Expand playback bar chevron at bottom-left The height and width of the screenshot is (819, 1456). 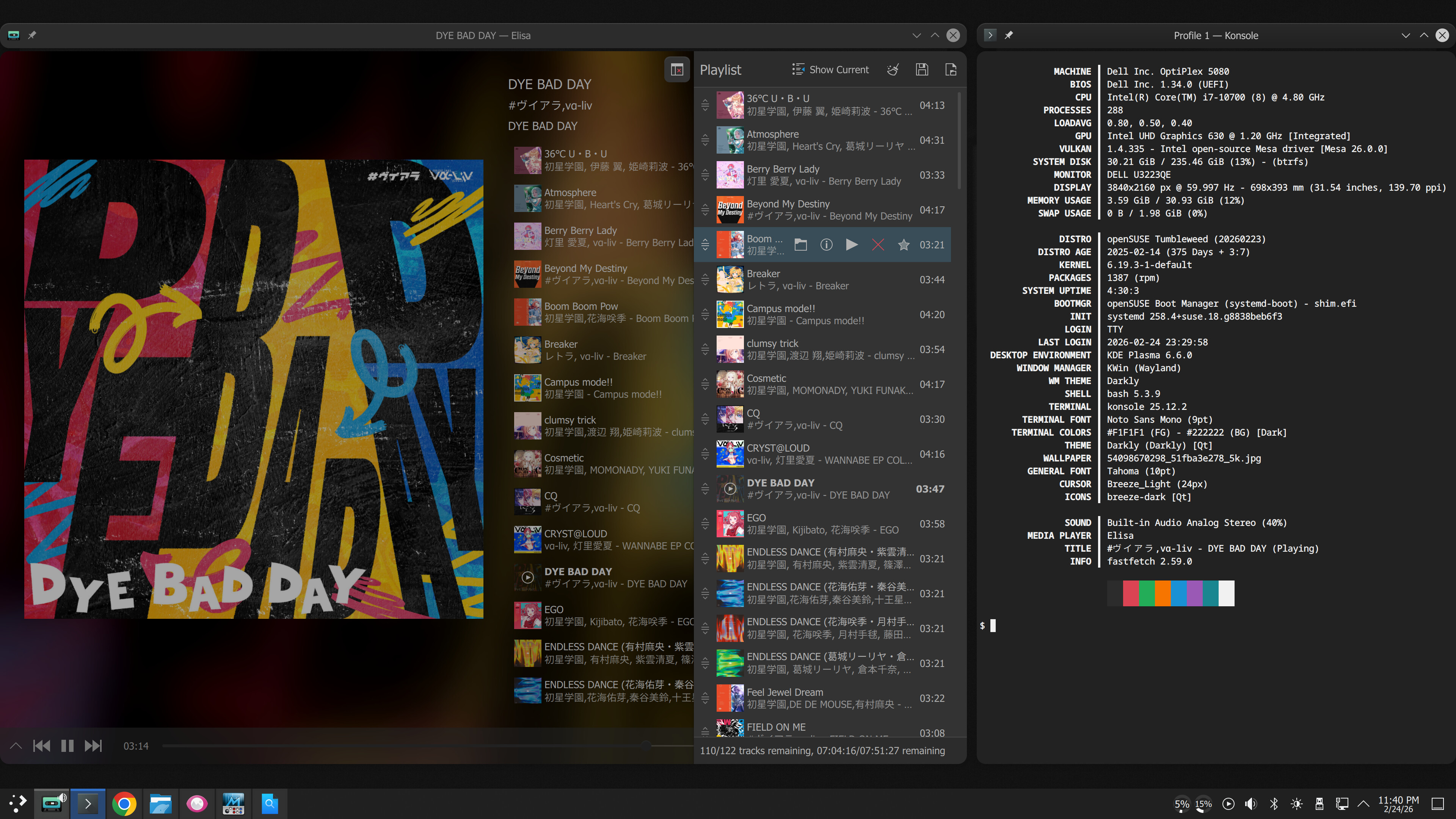[16, 745]
